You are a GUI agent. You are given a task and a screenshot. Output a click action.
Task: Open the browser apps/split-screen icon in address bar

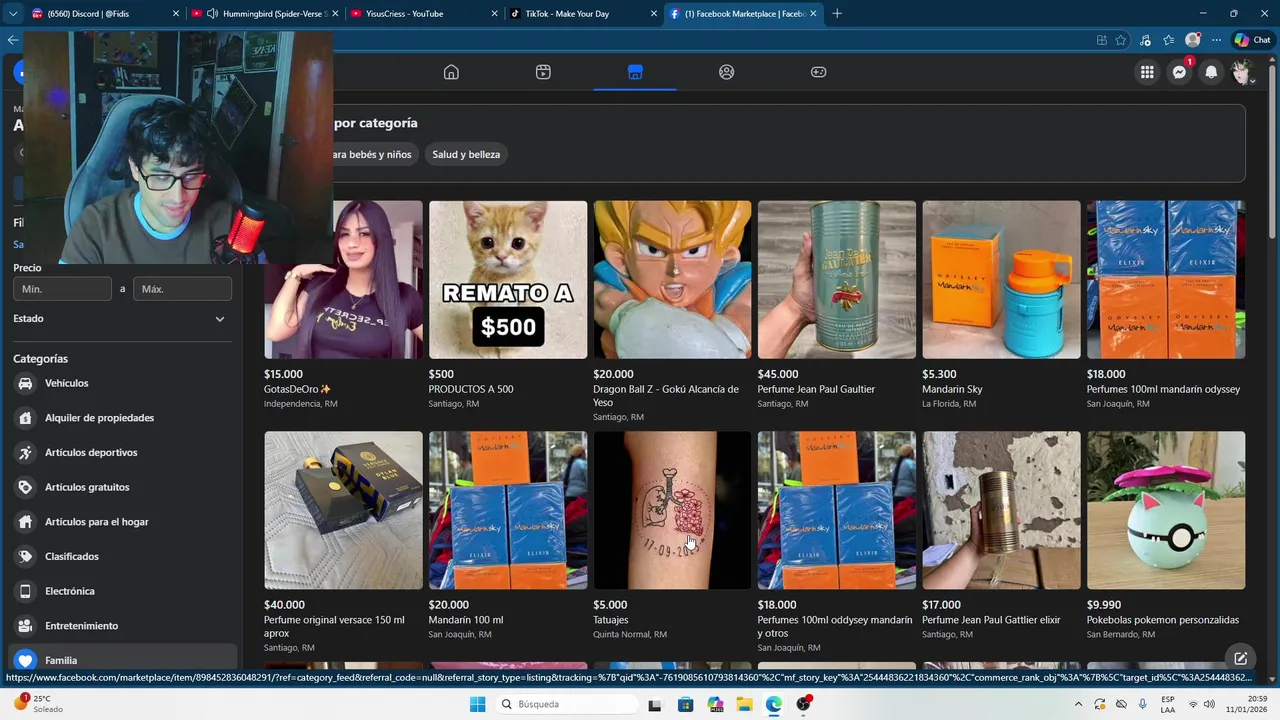[1101, 40]
